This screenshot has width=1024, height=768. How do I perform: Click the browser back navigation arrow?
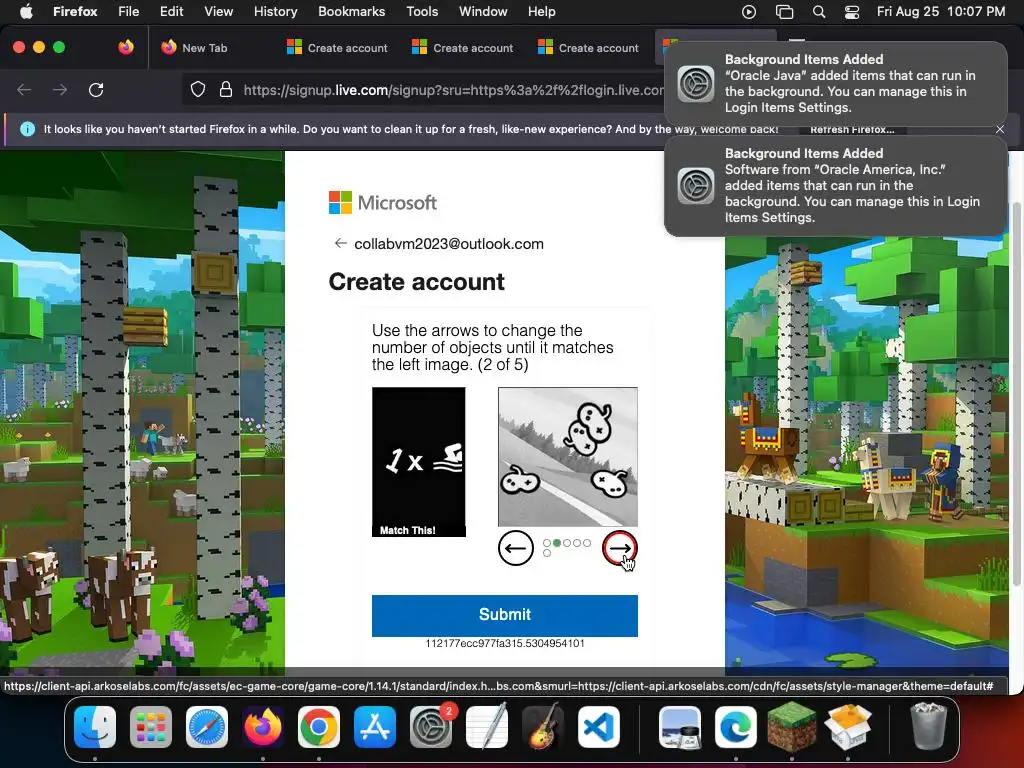[x=24, y=89]
